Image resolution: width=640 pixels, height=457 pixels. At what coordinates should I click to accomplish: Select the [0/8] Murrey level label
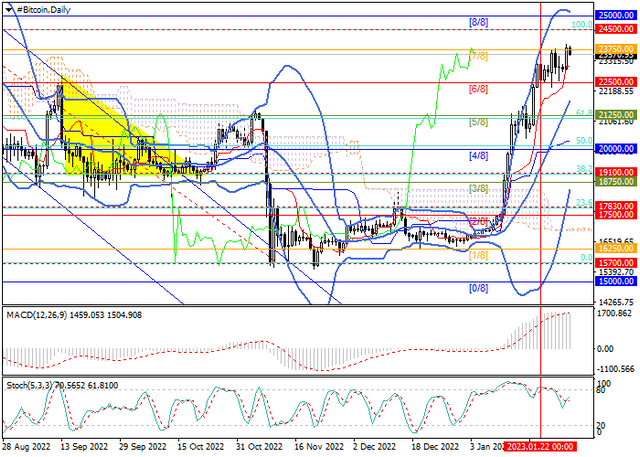pos(478,288)
